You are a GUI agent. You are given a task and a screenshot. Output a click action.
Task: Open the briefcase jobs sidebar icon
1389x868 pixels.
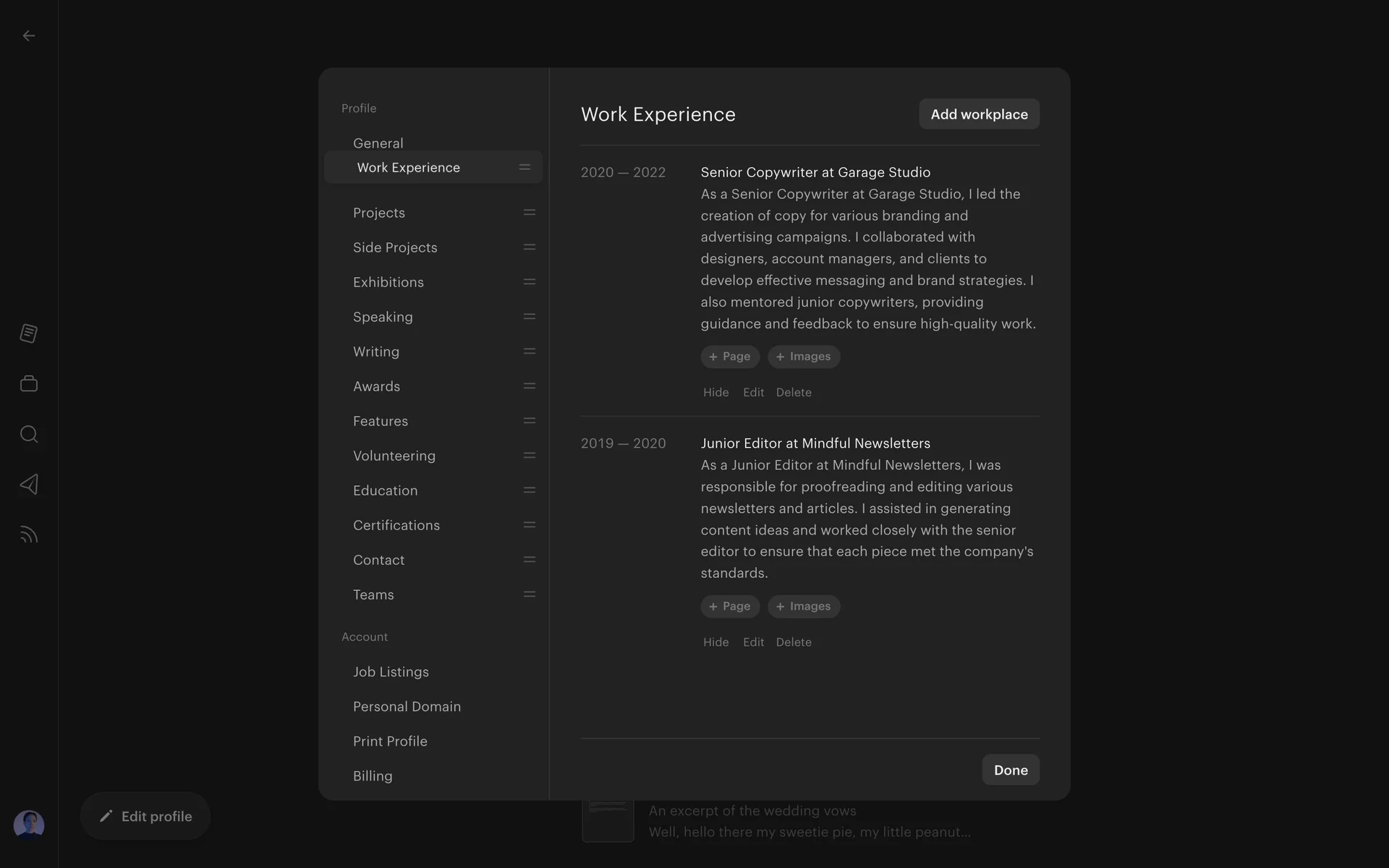[29, 383]
